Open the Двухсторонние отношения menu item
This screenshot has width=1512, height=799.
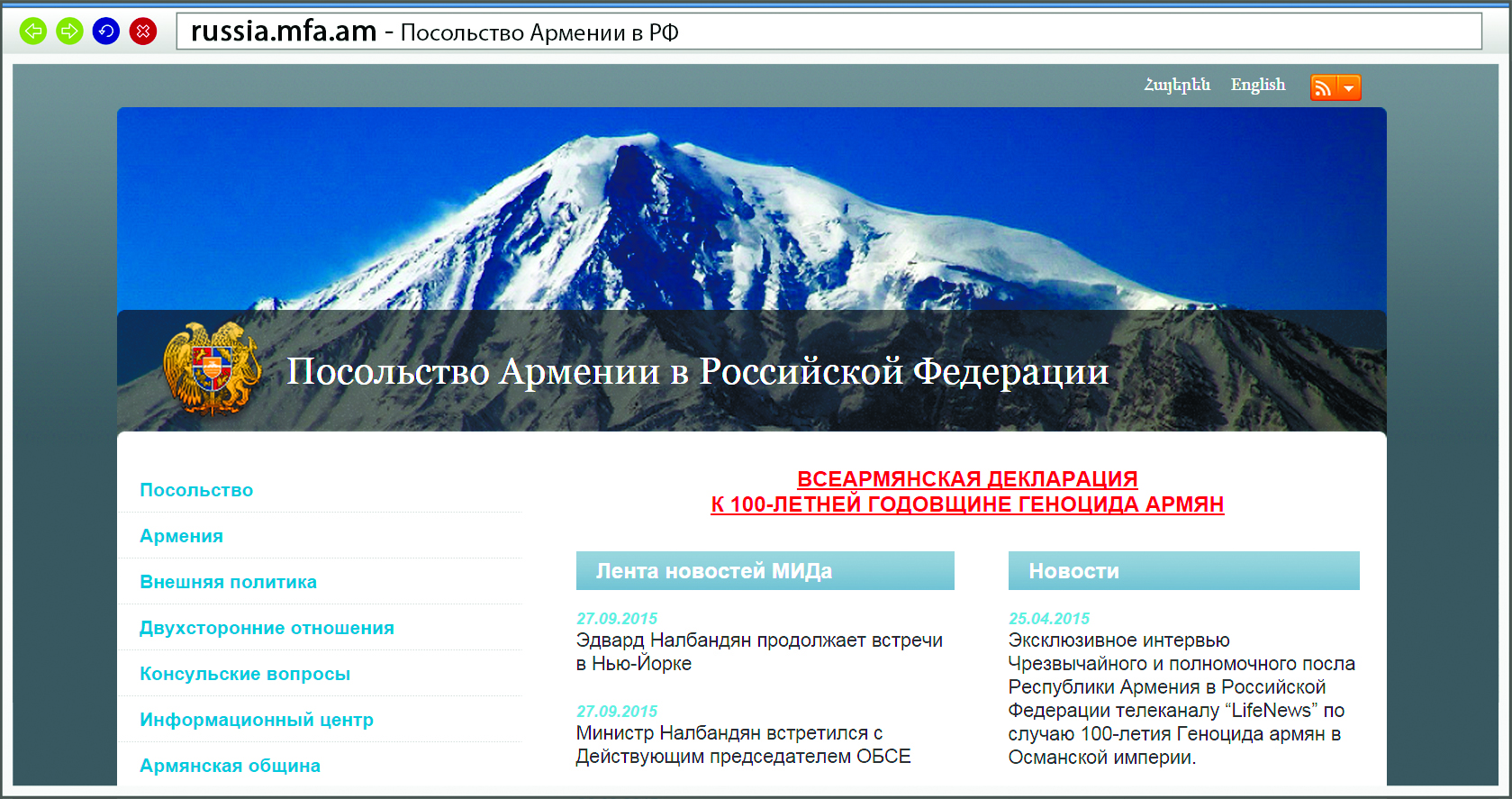click(x=267, y=628)
